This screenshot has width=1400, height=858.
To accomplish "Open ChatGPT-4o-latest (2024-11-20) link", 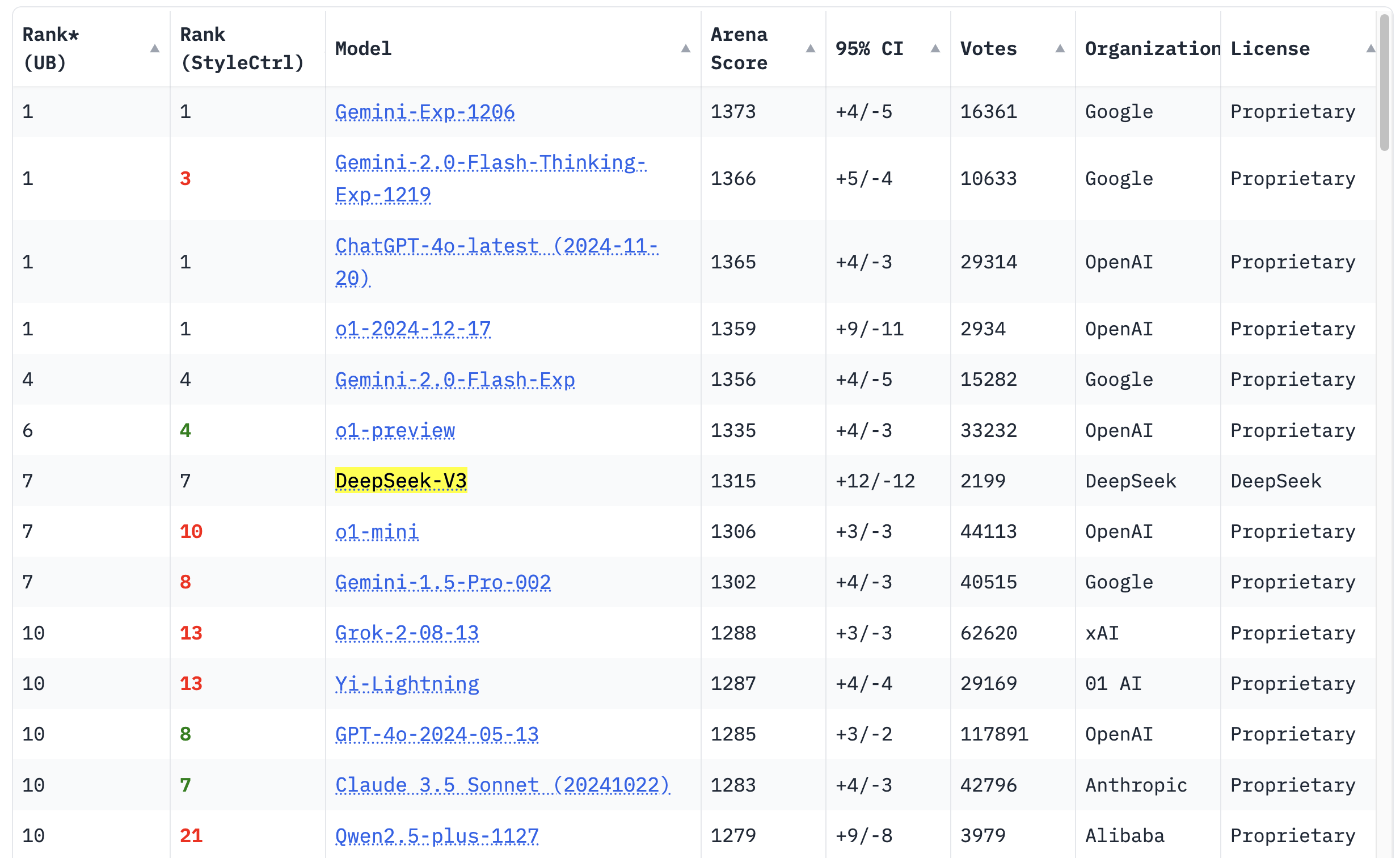I will tap(497, 262).
